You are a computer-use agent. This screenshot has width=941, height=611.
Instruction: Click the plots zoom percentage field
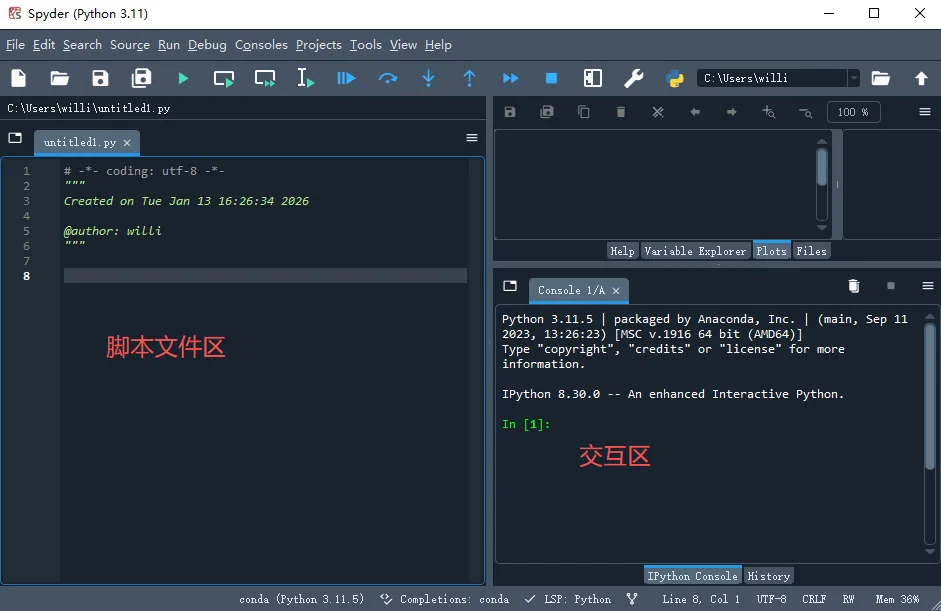tap(853, 112)
